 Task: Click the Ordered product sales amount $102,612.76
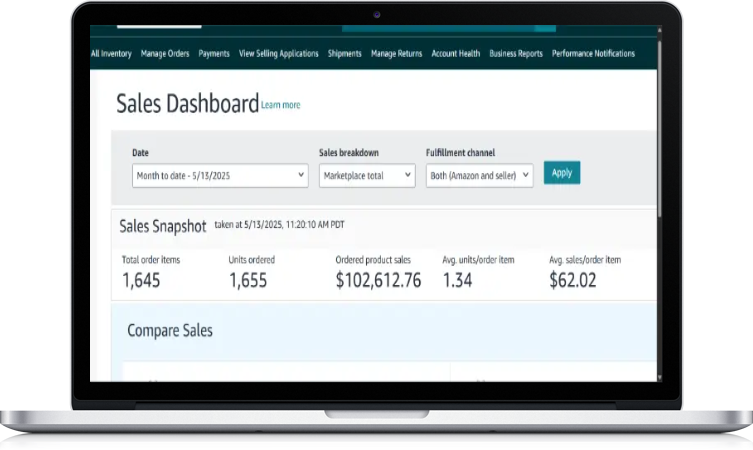pos(378,280)
